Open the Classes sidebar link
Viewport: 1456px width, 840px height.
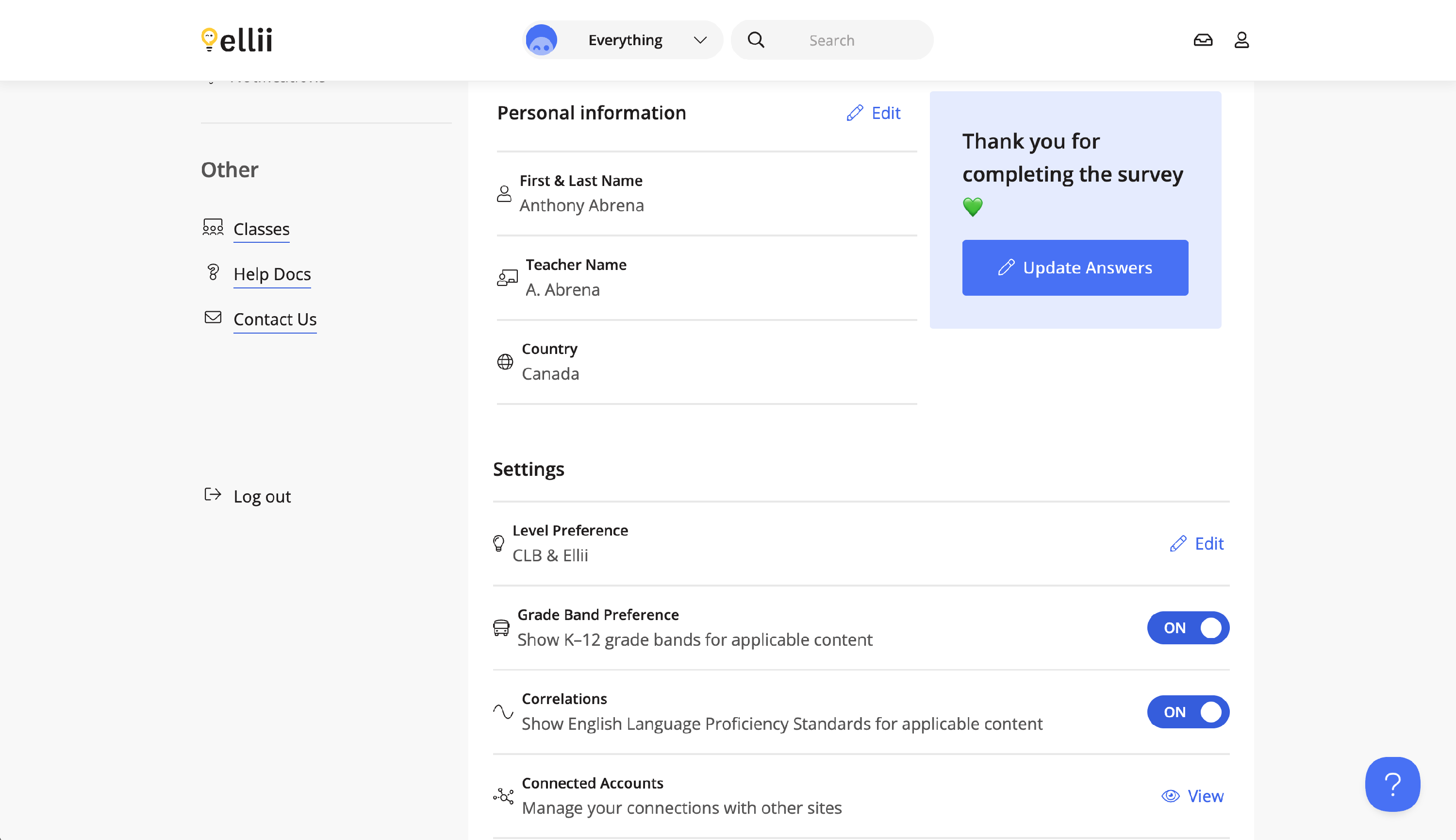pyautogui.click(x=261, y=229)
